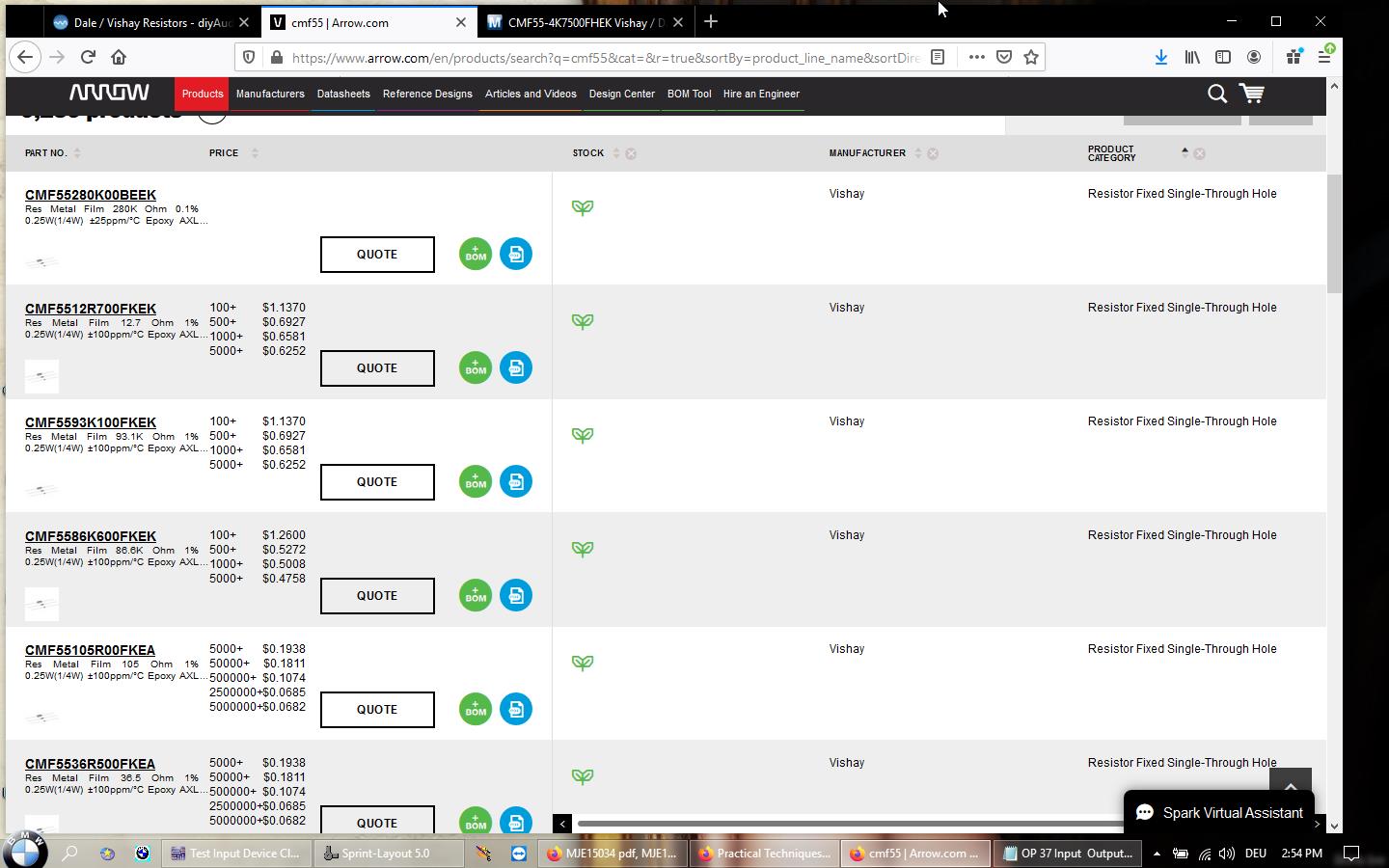Add CMF5586K600FKEK to BOM
1389x868 pixels.
point(476,595)
